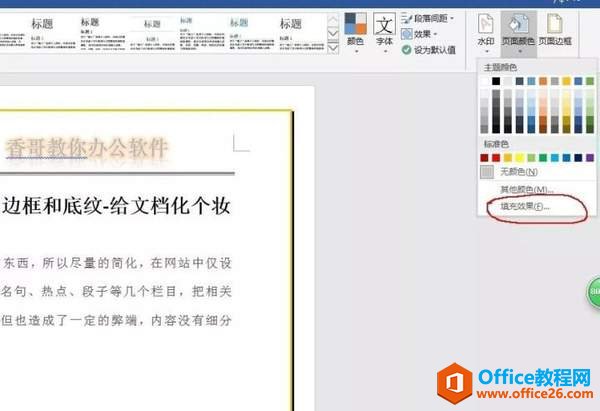Select orange standard color swatch
The width and height of the screenshot is (600, 411).
[508, 158]
